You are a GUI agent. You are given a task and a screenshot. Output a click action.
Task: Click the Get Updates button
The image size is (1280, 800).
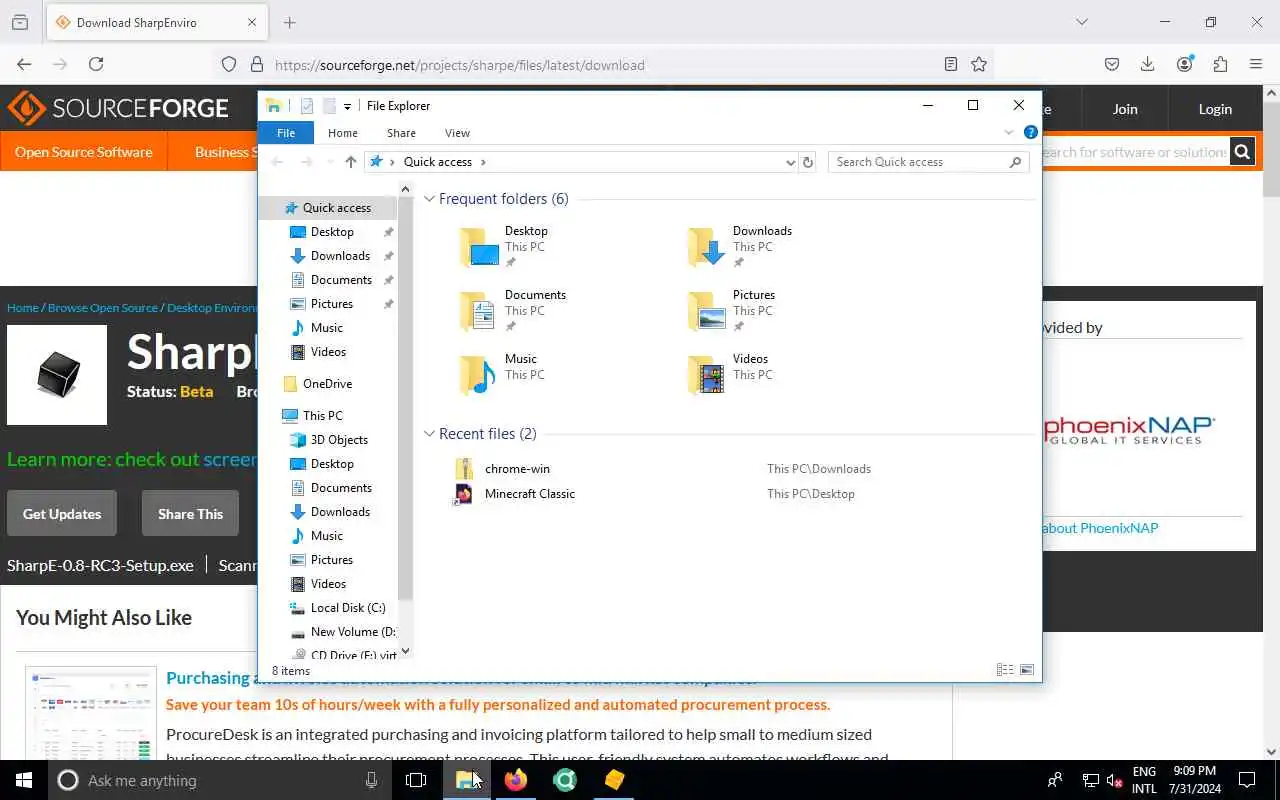tap(62, 514)
